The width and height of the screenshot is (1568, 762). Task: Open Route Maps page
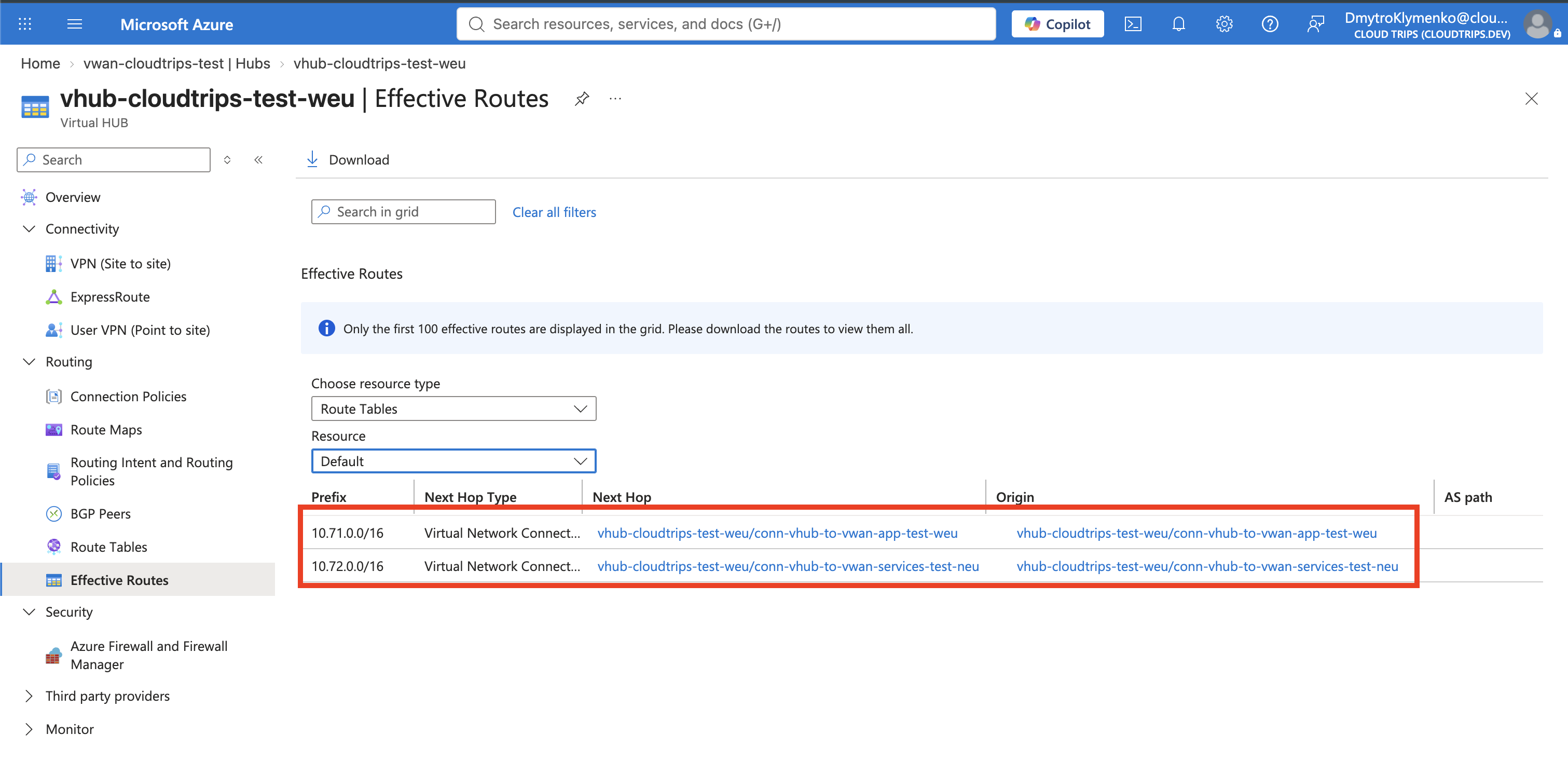106,429
